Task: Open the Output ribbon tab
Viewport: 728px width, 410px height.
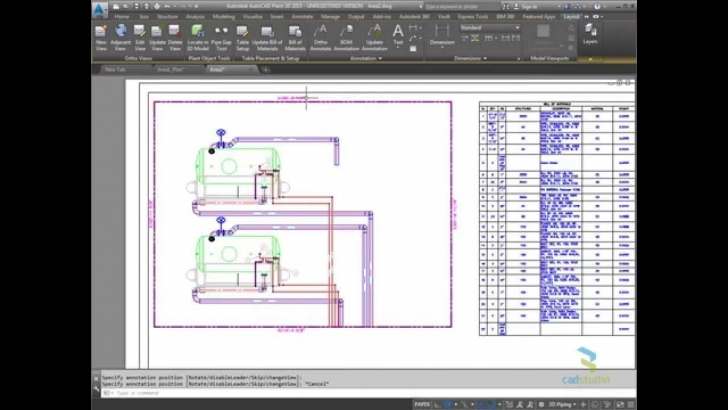Action: click(356, 17)
